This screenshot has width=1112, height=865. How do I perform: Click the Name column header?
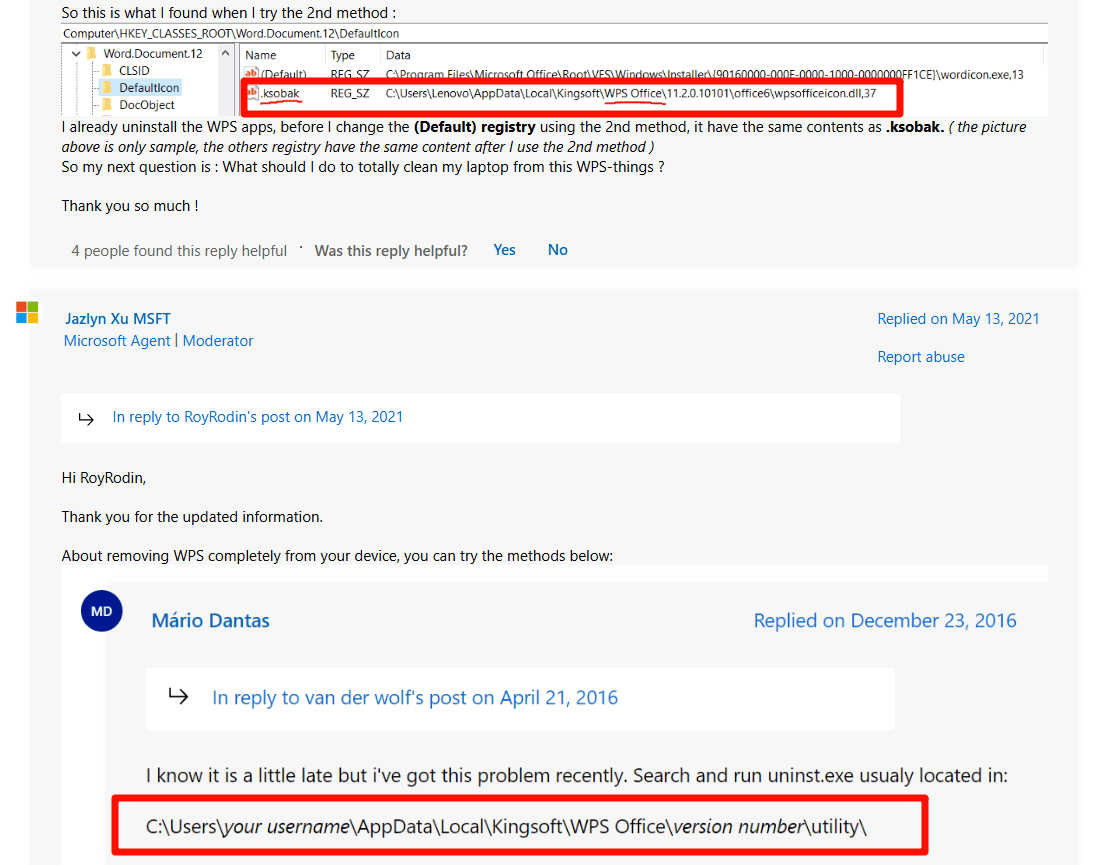pos(260,55)
